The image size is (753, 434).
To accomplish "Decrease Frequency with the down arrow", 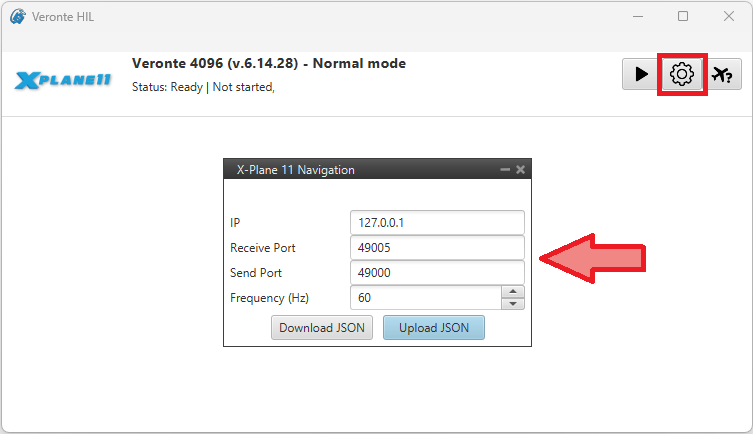I will pyautogui.click(x=512, y=303).
